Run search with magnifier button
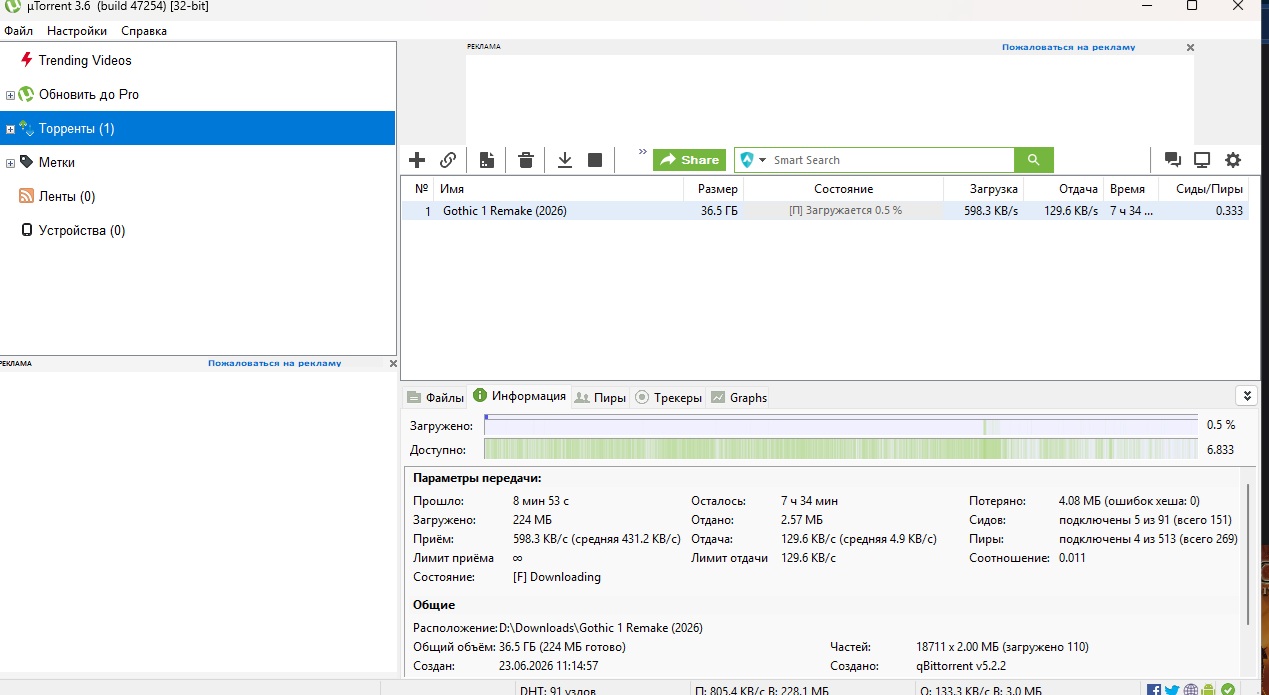1269x695 pixels. click(x=1034, y=160)
